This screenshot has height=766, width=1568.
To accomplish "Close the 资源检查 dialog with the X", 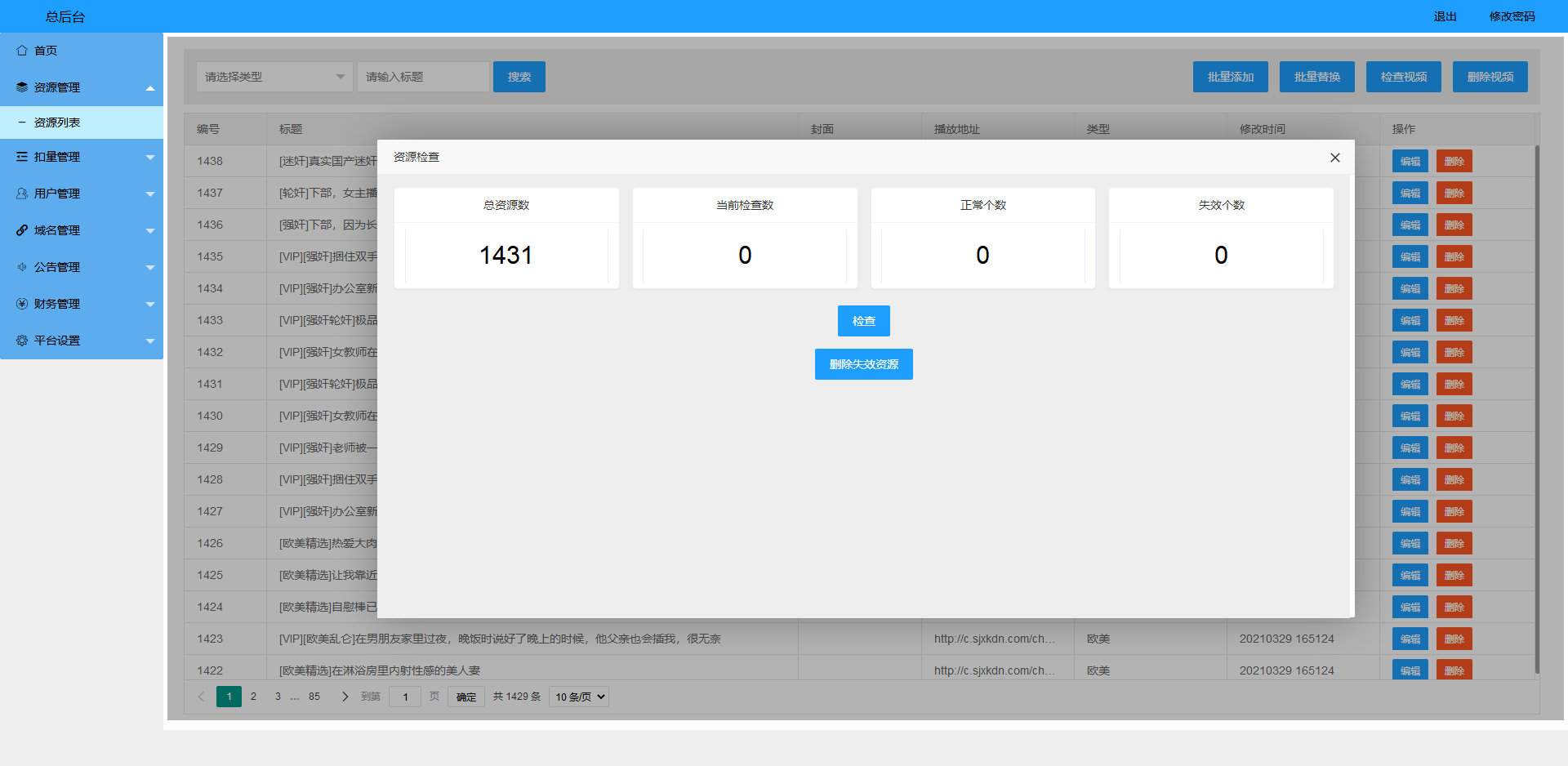I will (x=1334, y=158).
